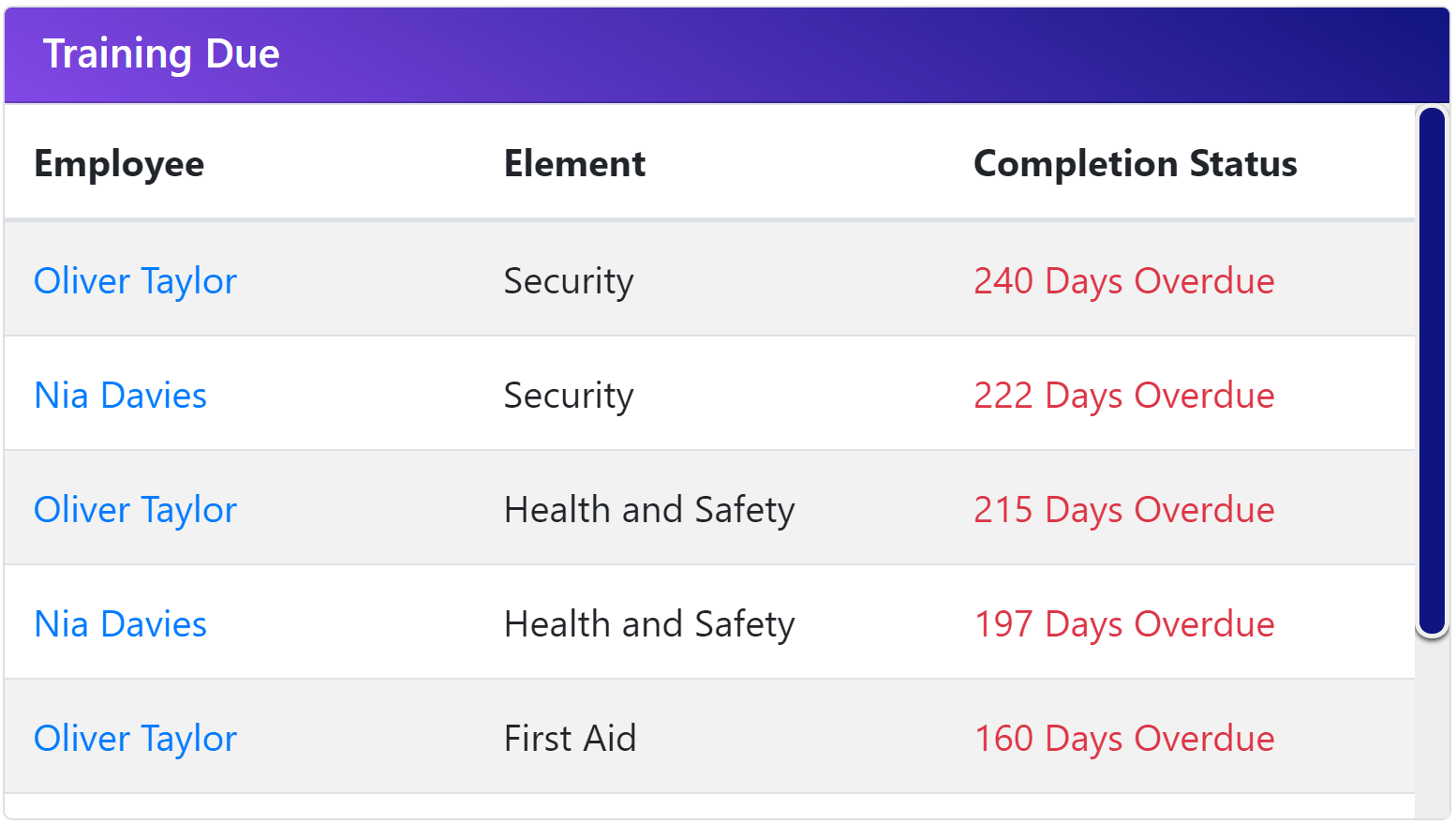The width and height of the screenshot is (1456, 824).
Task: Select the 197 Days Overdue status
Action: 1123,624
